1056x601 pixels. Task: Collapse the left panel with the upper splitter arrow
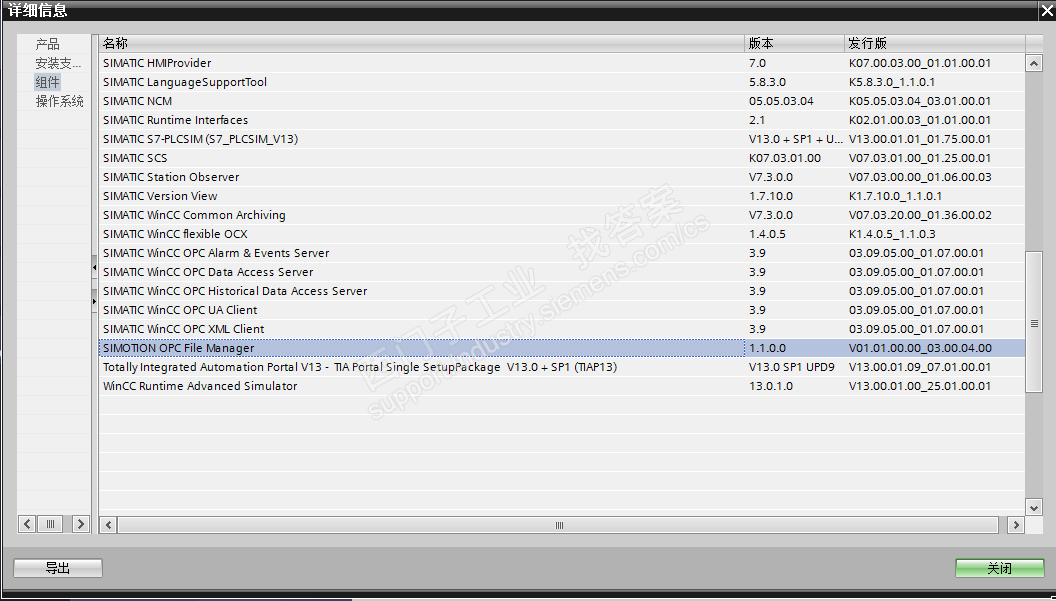94,267
